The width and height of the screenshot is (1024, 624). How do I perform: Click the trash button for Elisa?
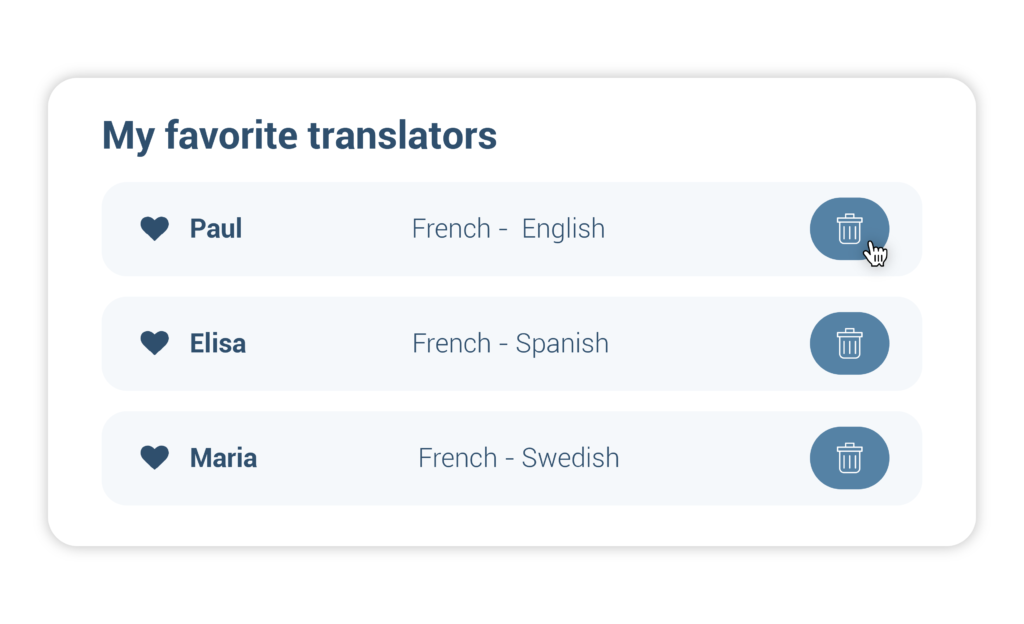(849, 343)
